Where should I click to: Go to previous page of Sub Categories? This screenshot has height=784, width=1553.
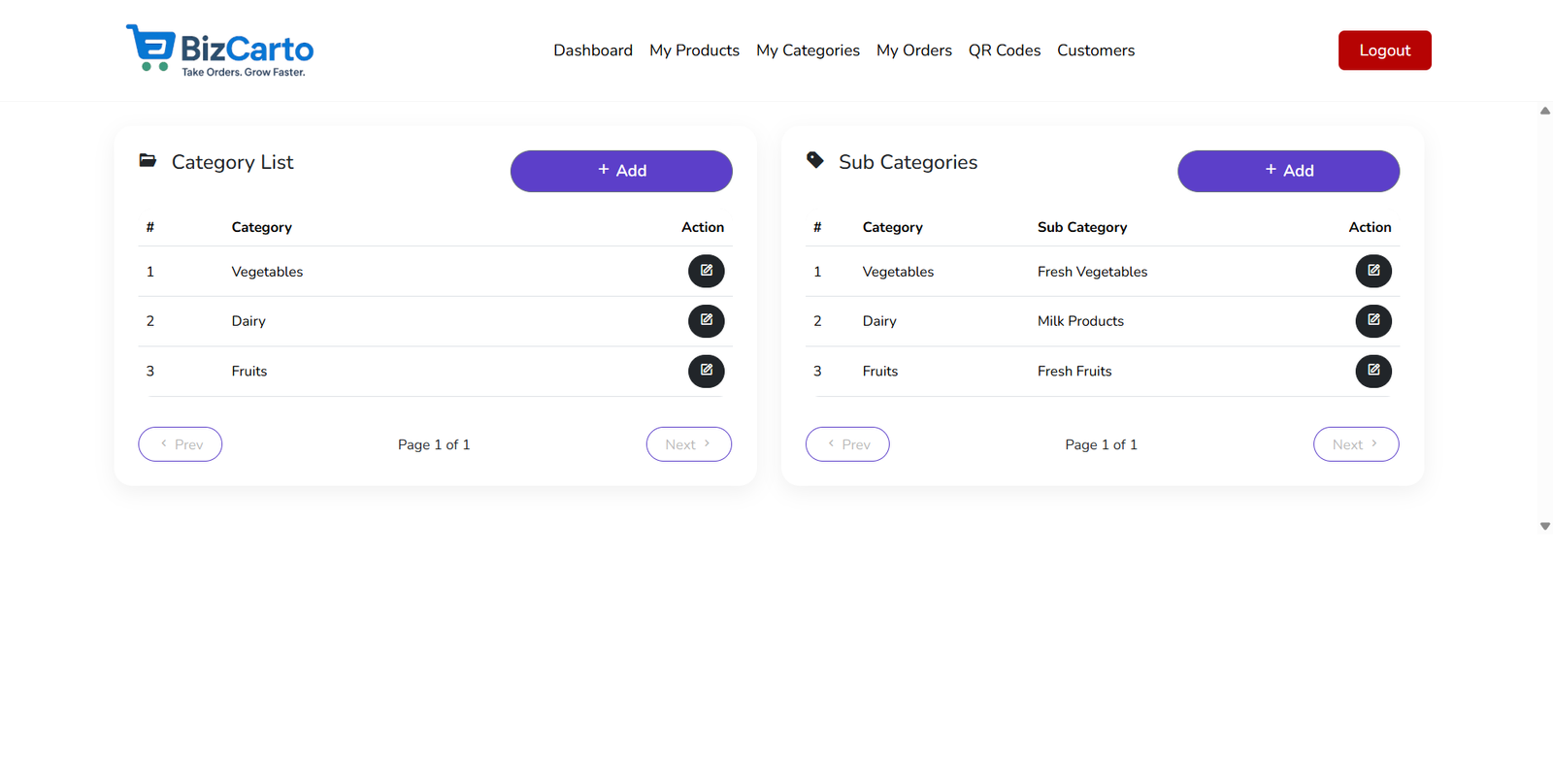846,443
